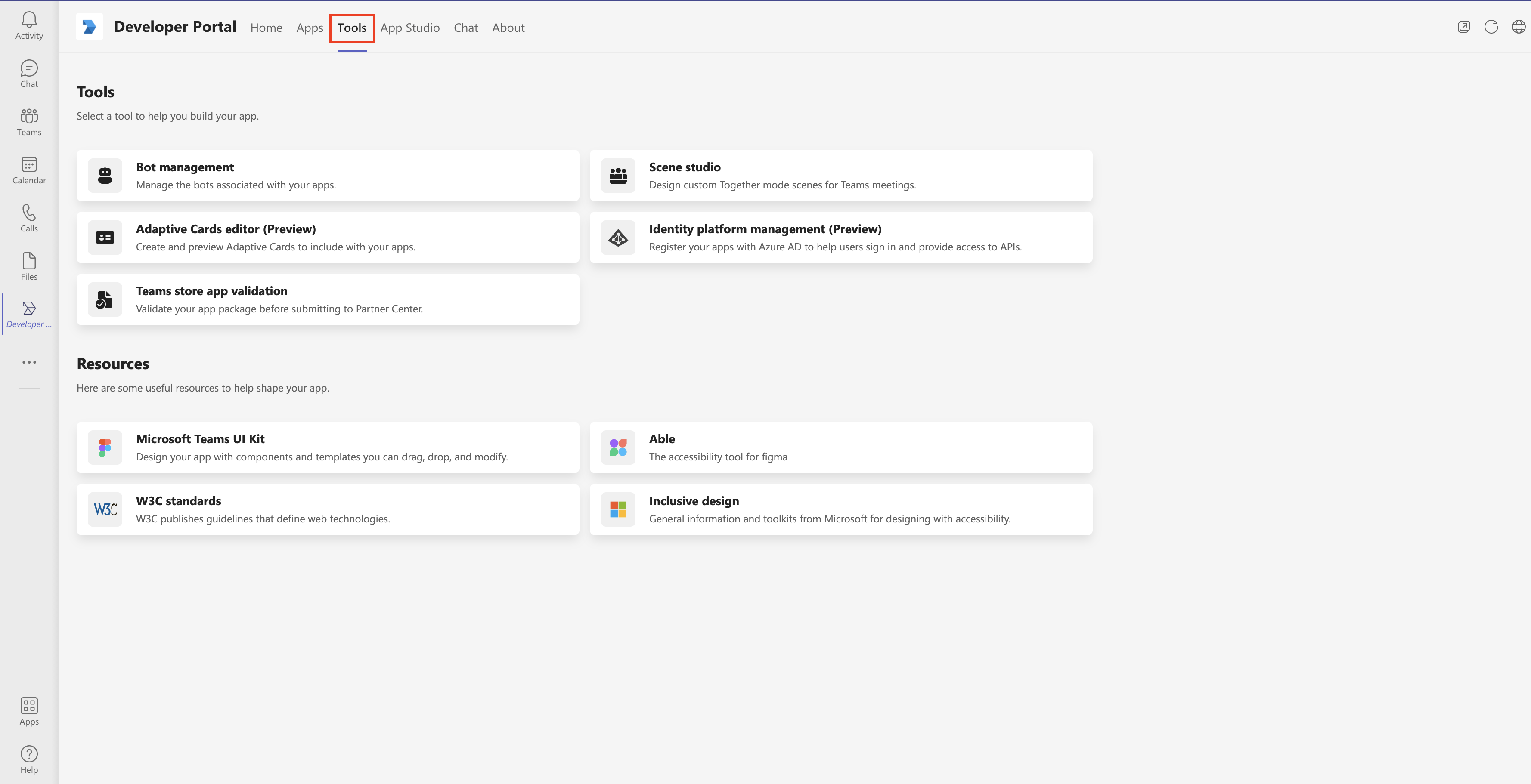Open Help from the sidebar
This screenshot has height=784, width=1531.
pyautogui.click(x=28, y=759)
